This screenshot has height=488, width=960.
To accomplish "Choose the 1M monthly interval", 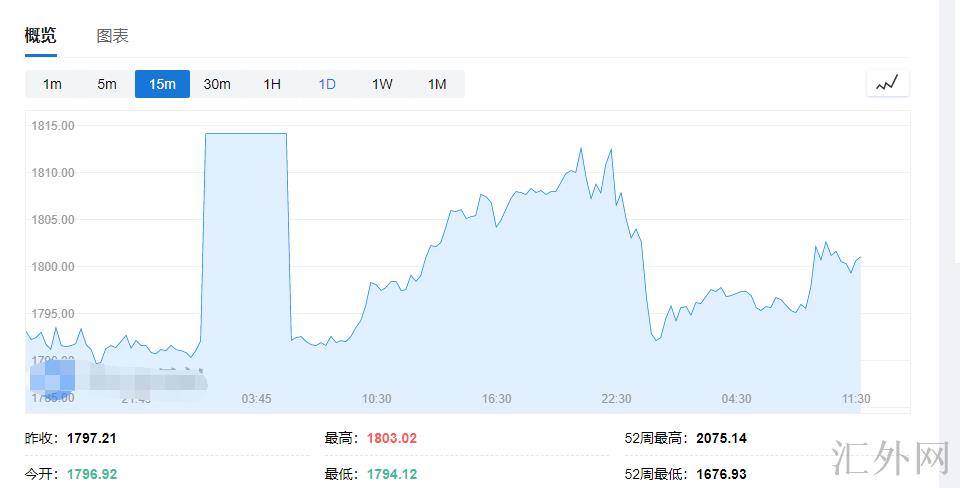I will point(437,84).
